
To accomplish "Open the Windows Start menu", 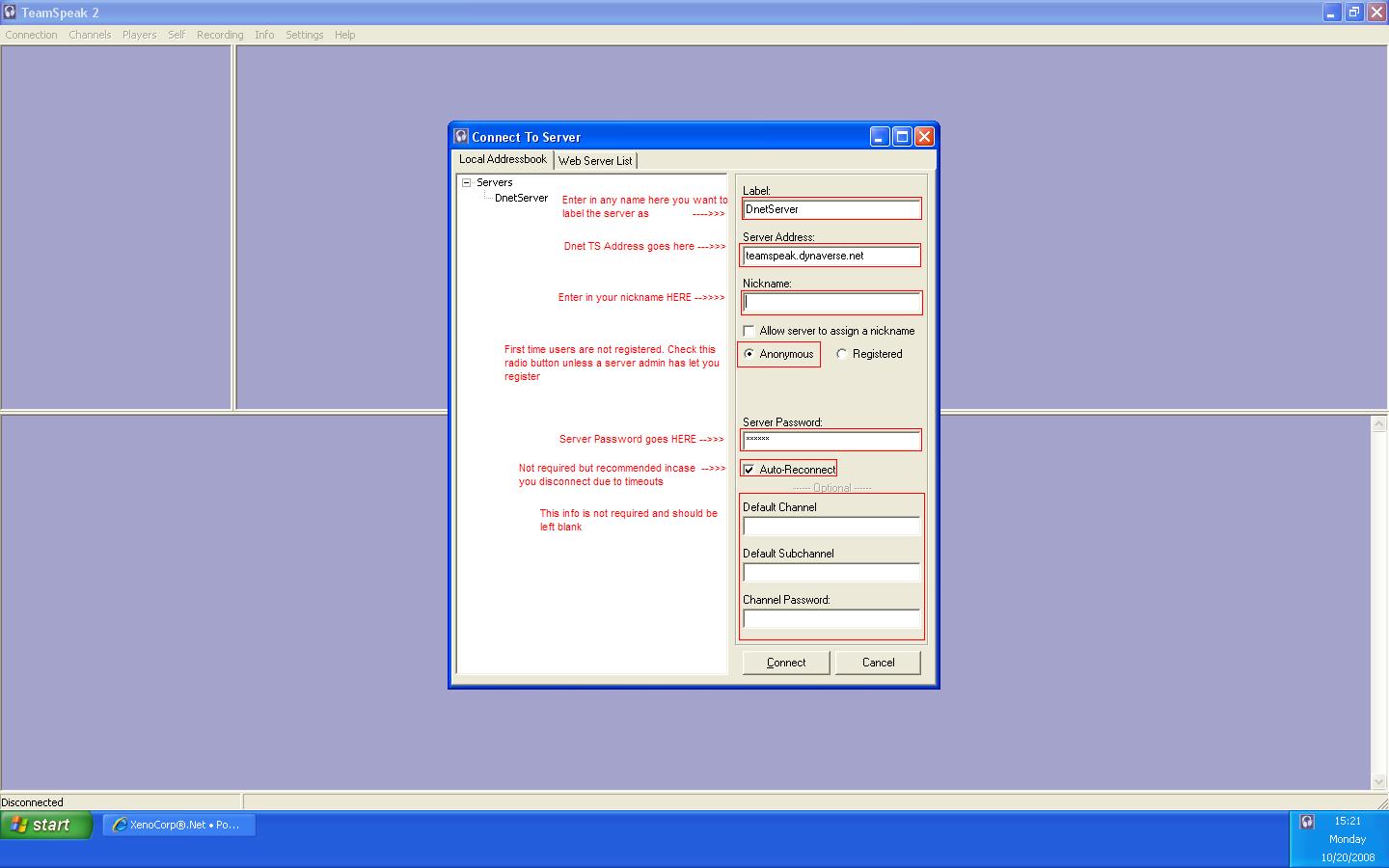I will click(x=45, y=825).
